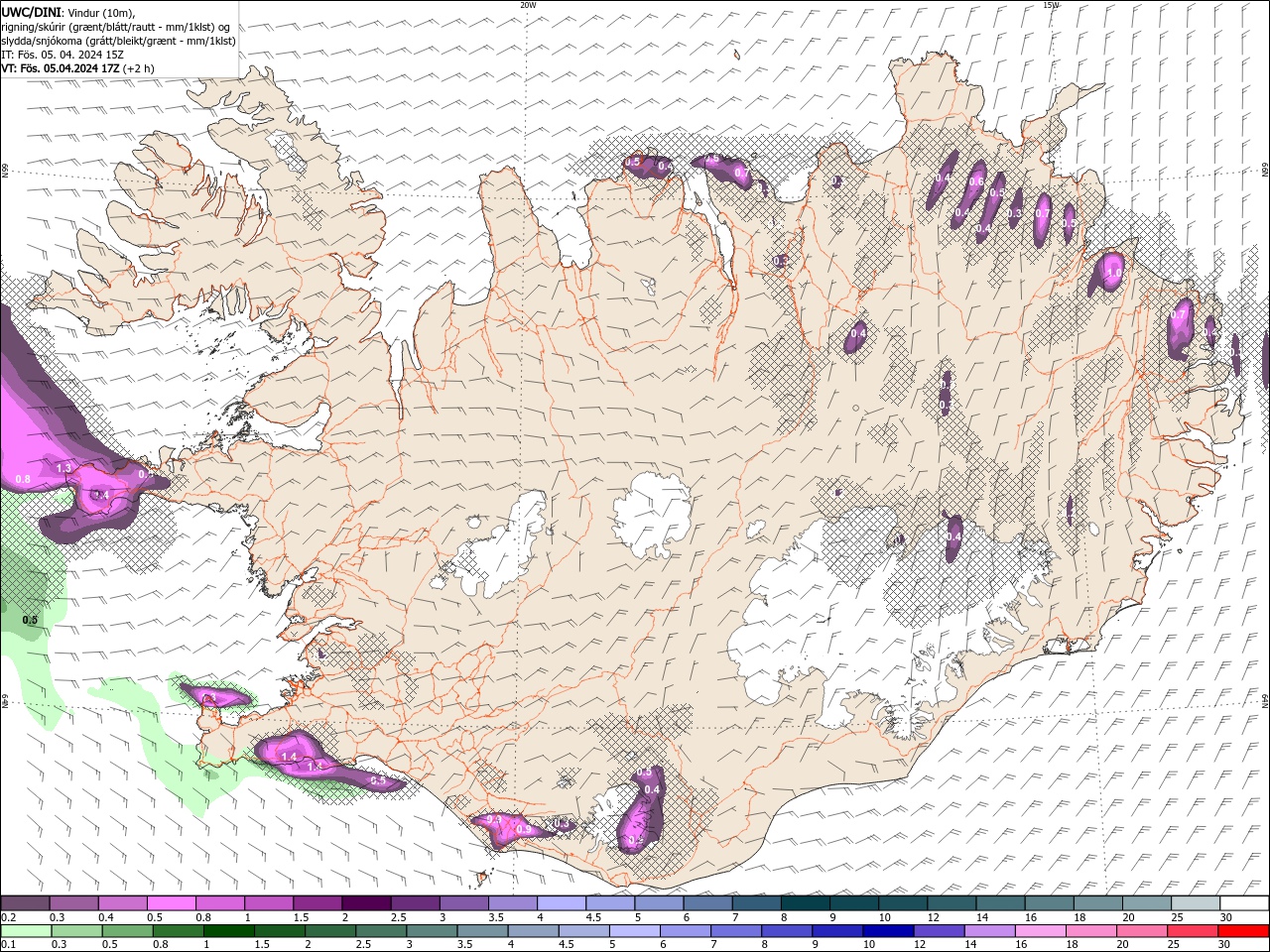
Task: Pick the medium green 0.8 swatch in the bottom row
Action: (179, 931)
